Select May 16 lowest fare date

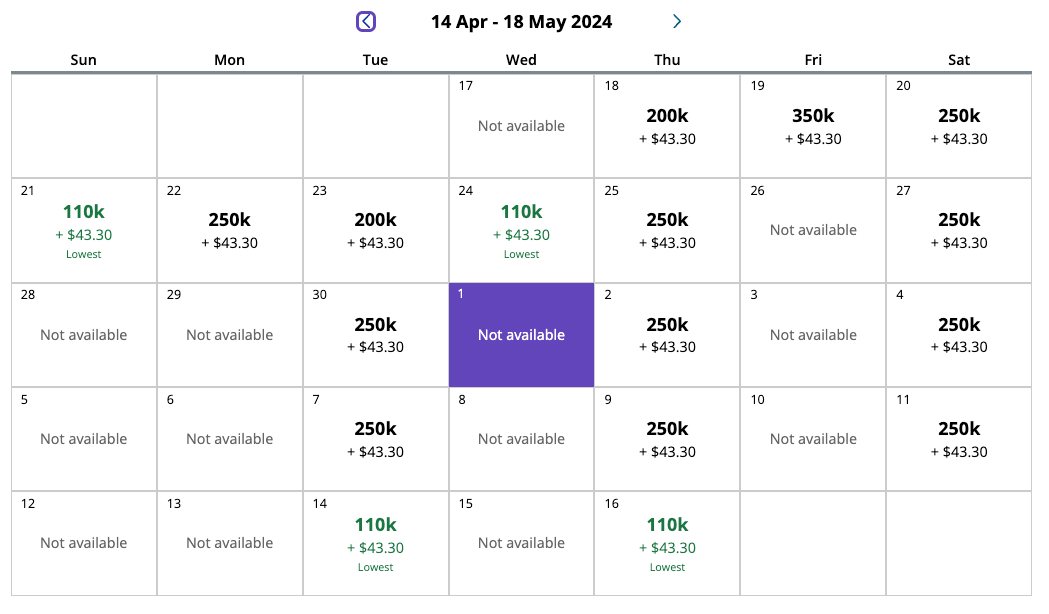pyautogui.click(x=667, y=543)
